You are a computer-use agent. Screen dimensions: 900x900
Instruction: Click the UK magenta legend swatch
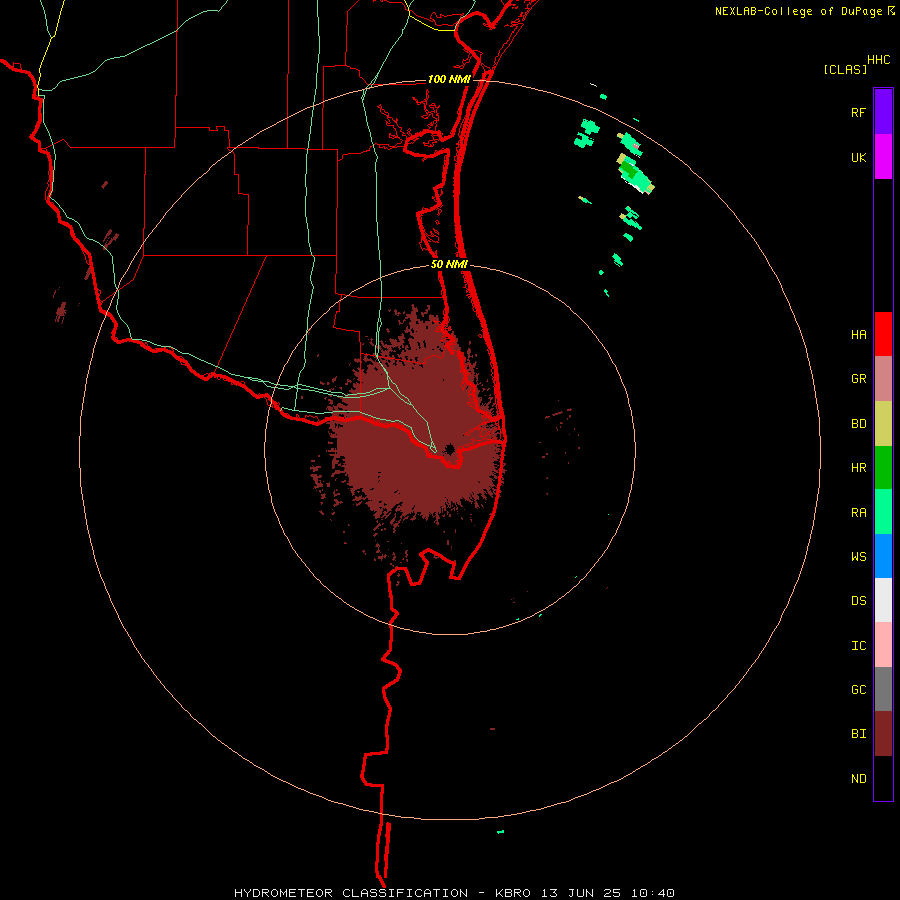point(883,157)
